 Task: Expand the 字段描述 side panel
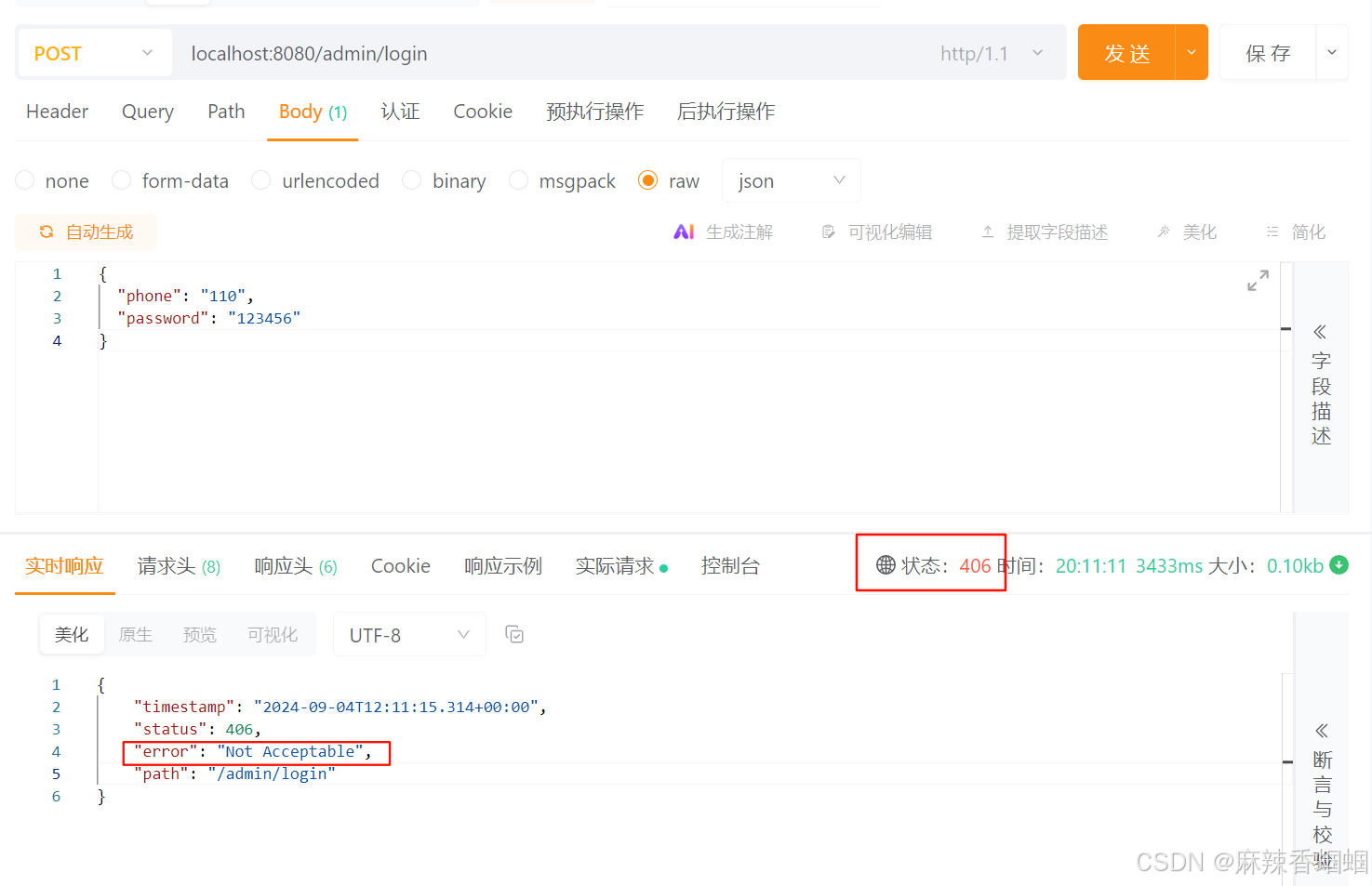(1321, 384)
